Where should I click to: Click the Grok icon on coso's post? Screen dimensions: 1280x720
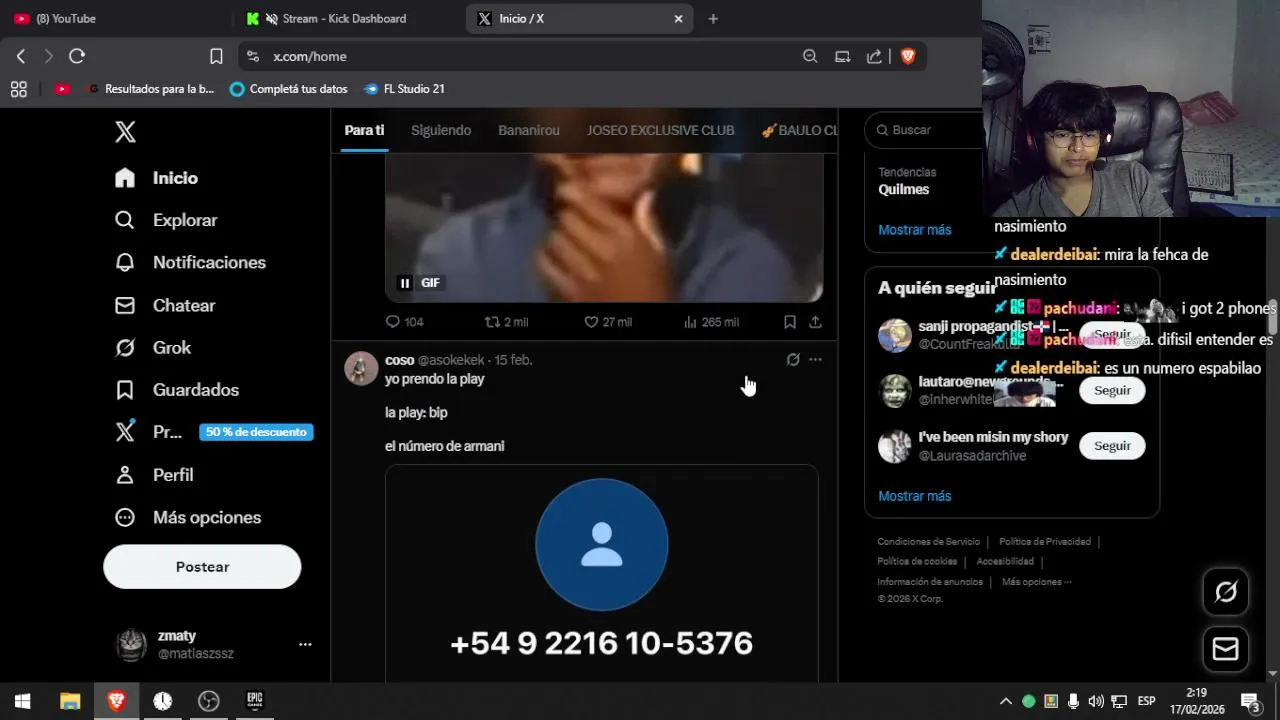point(793,360)
